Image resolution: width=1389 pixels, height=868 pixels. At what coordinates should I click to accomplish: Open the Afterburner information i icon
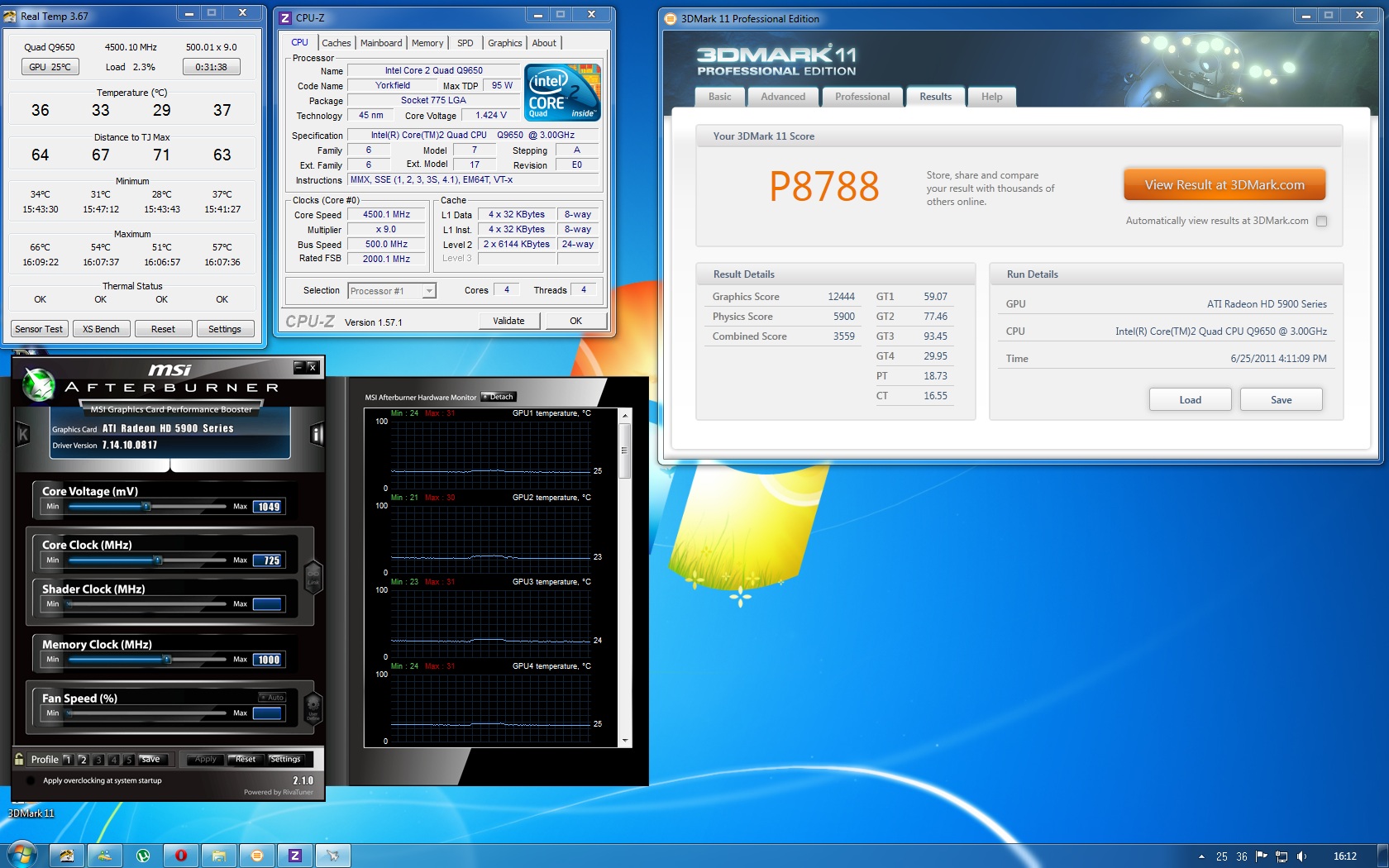(317, 434)
